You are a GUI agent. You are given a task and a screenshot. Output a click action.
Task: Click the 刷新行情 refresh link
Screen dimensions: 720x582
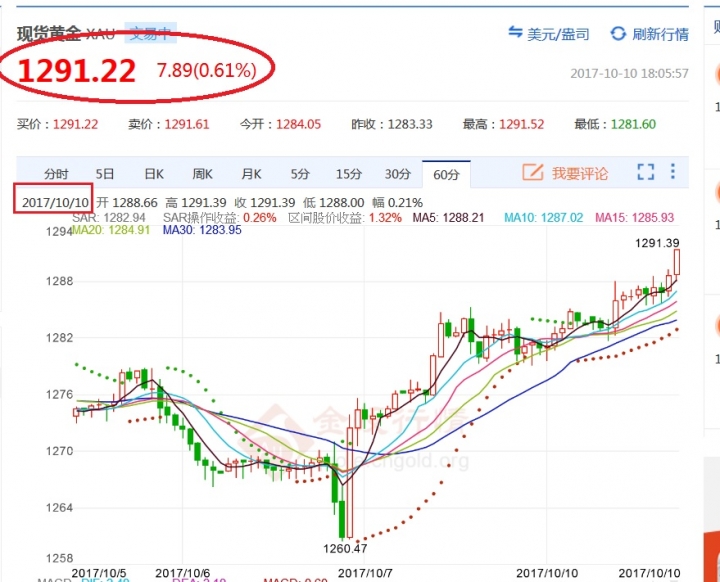660,34
